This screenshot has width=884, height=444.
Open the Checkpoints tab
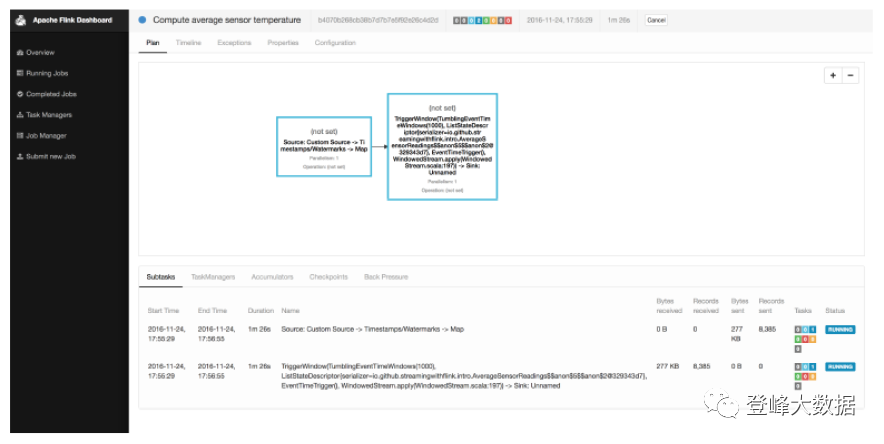point(329,277)
